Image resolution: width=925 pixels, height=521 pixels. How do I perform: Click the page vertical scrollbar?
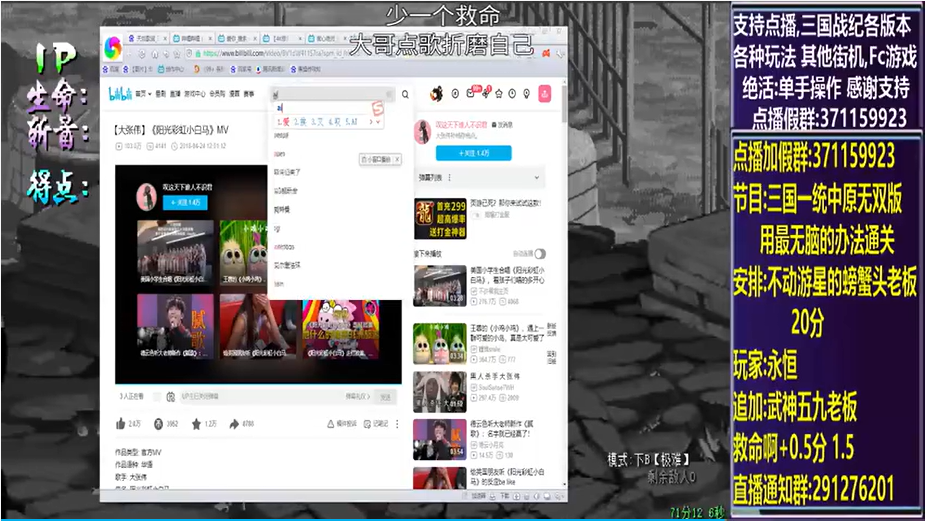[x=564, y=103]
